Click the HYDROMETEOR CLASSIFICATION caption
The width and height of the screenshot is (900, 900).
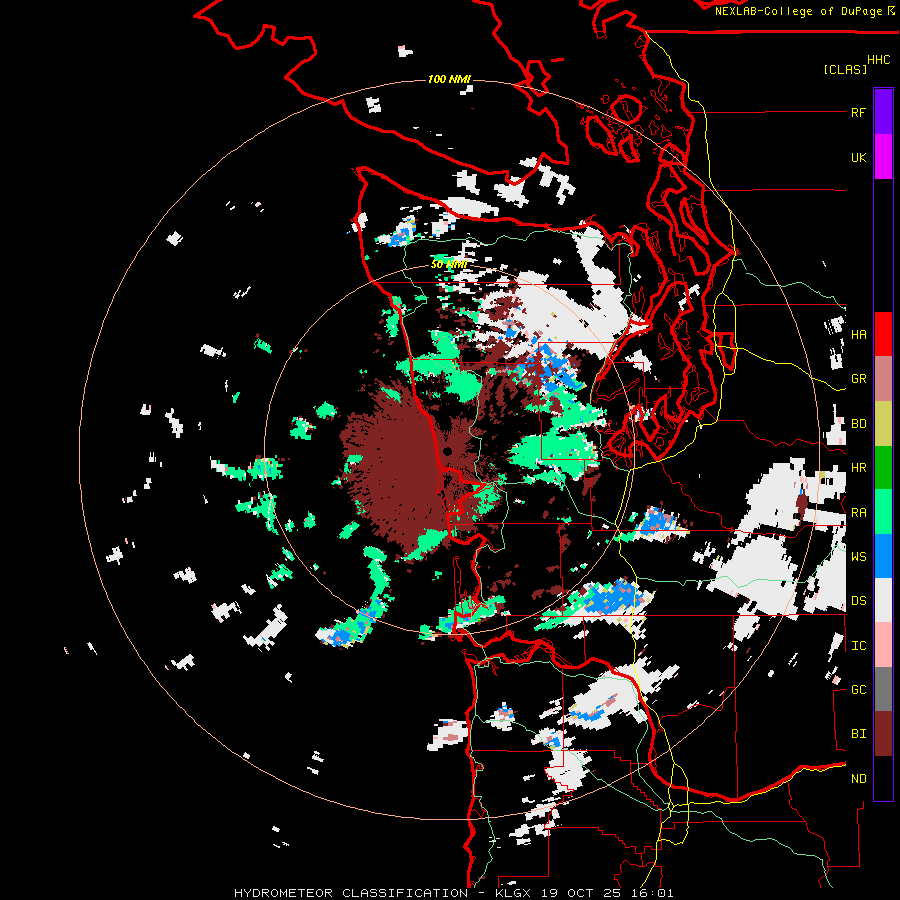coord(351,893)
